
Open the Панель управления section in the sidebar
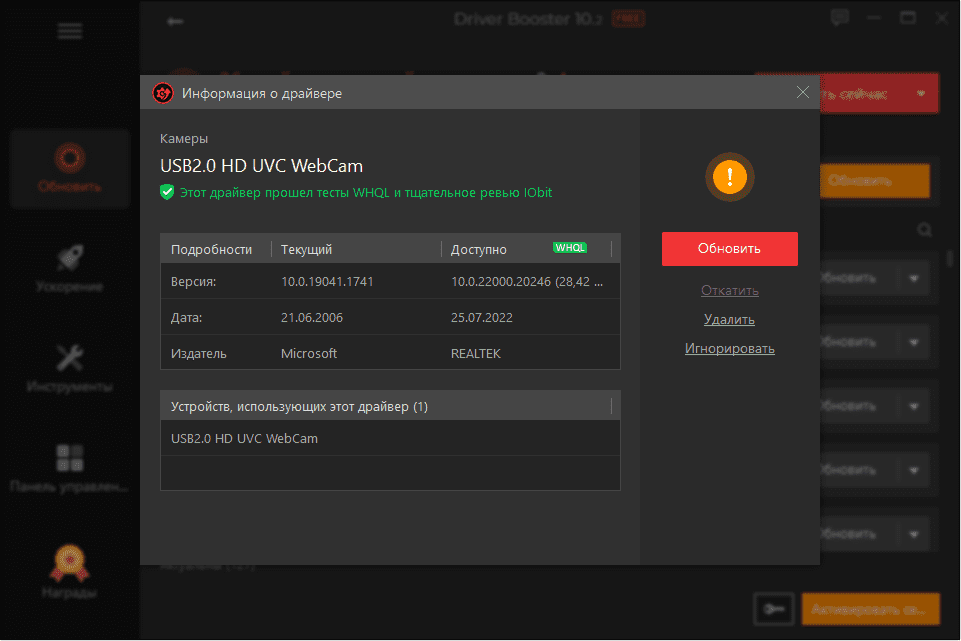click(70, 468)
